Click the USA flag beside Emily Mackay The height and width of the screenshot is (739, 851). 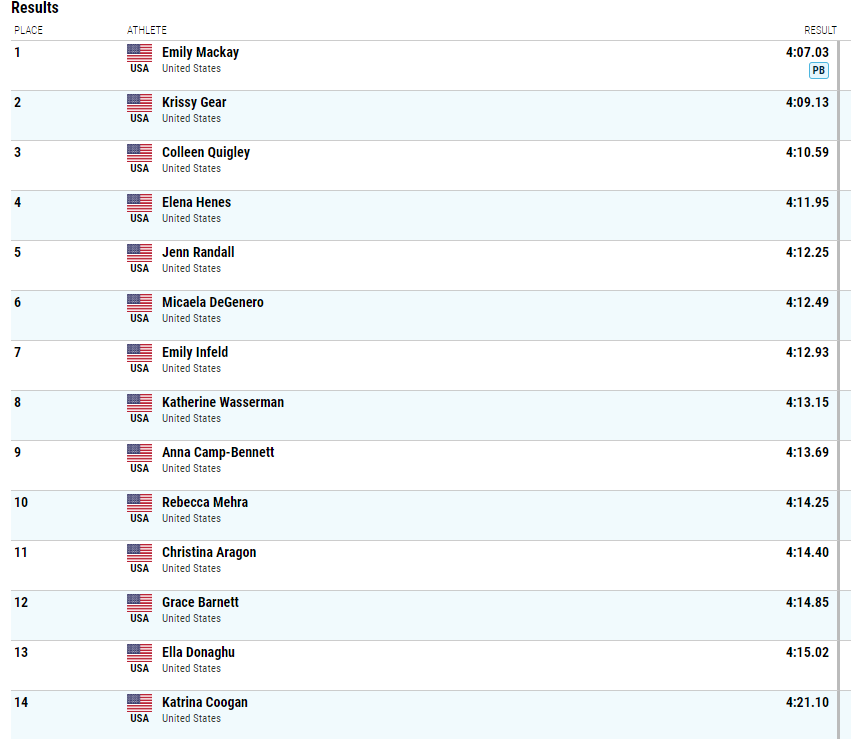click(139, 53)
